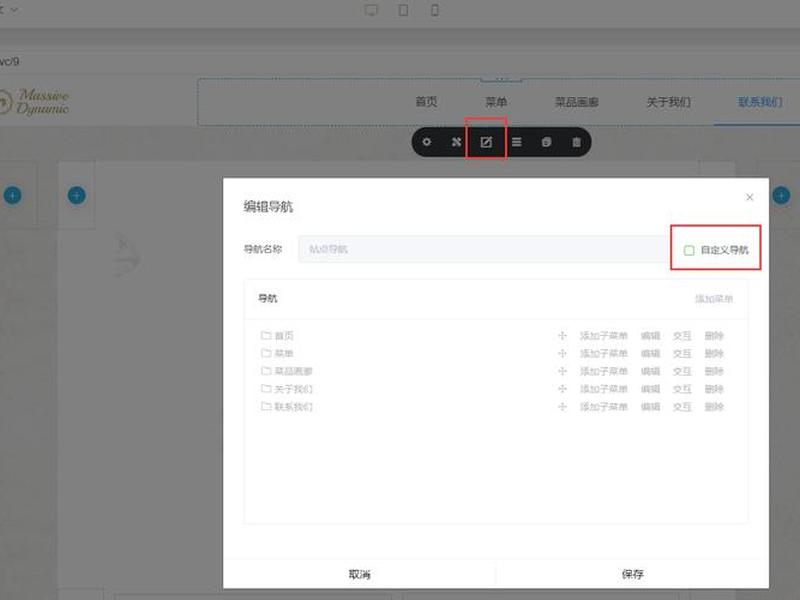Click 编辑 in the 菜品画廊 row
Image resolution: width=800 pixels, height=600 pixels.
point(651,371)
